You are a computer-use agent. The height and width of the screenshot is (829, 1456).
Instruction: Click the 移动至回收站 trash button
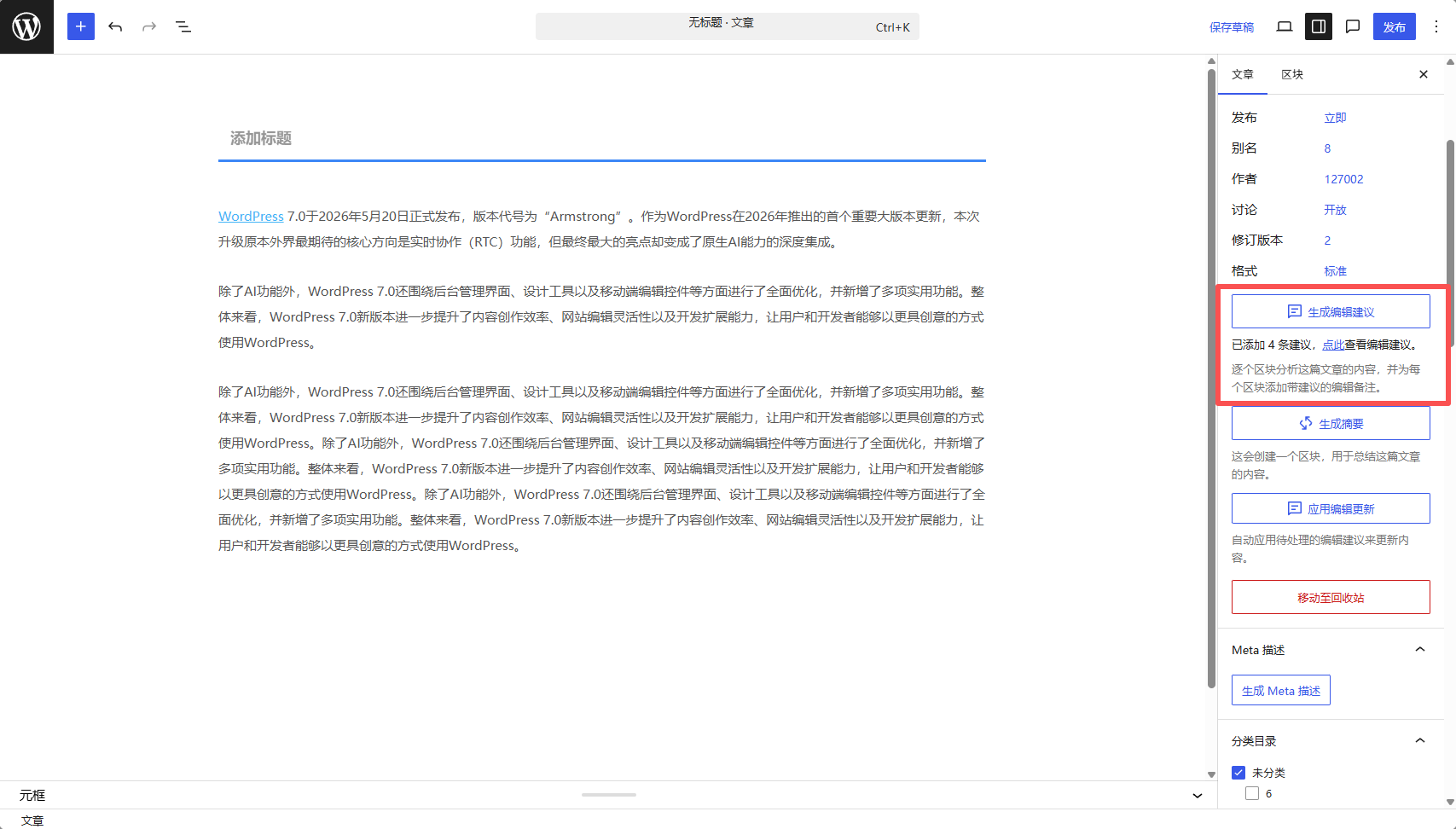[x=1331, y=597]
